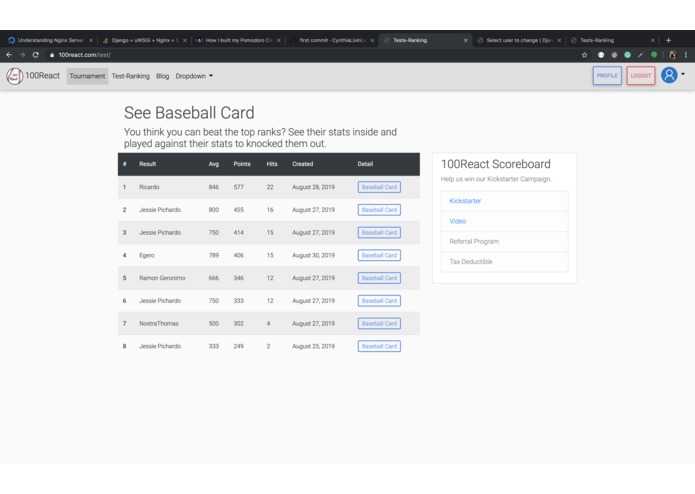Open Baseball Card for rank 2 Jessie Pichardo

point(379,210)
